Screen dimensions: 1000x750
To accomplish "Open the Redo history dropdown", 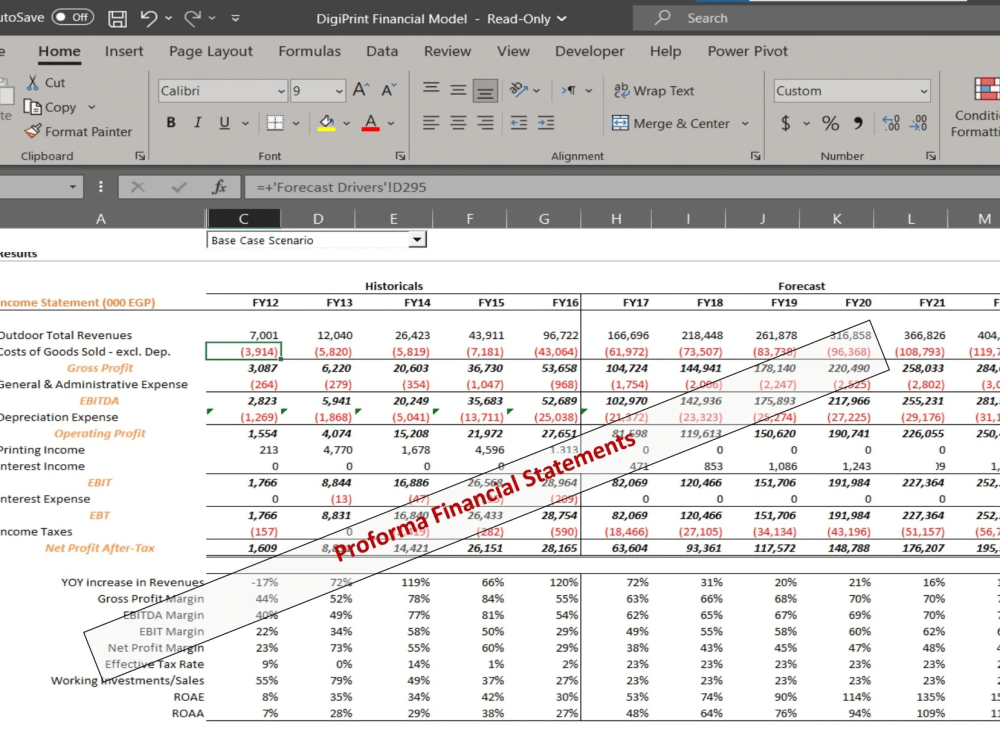I will click(212, 18).
